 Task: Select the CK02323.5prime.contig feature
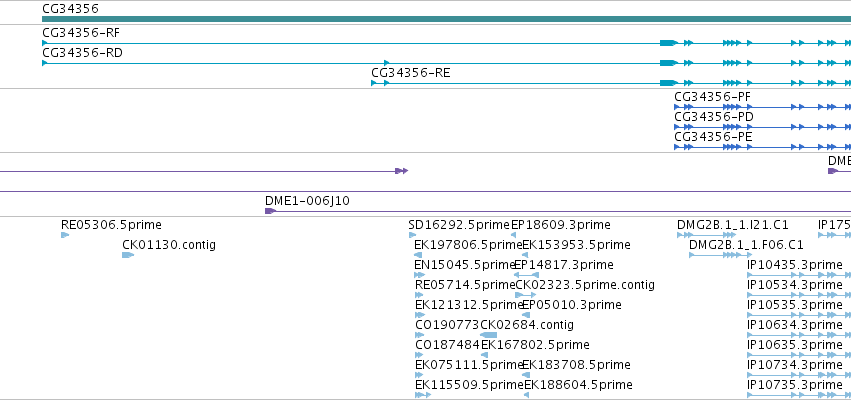525,295
